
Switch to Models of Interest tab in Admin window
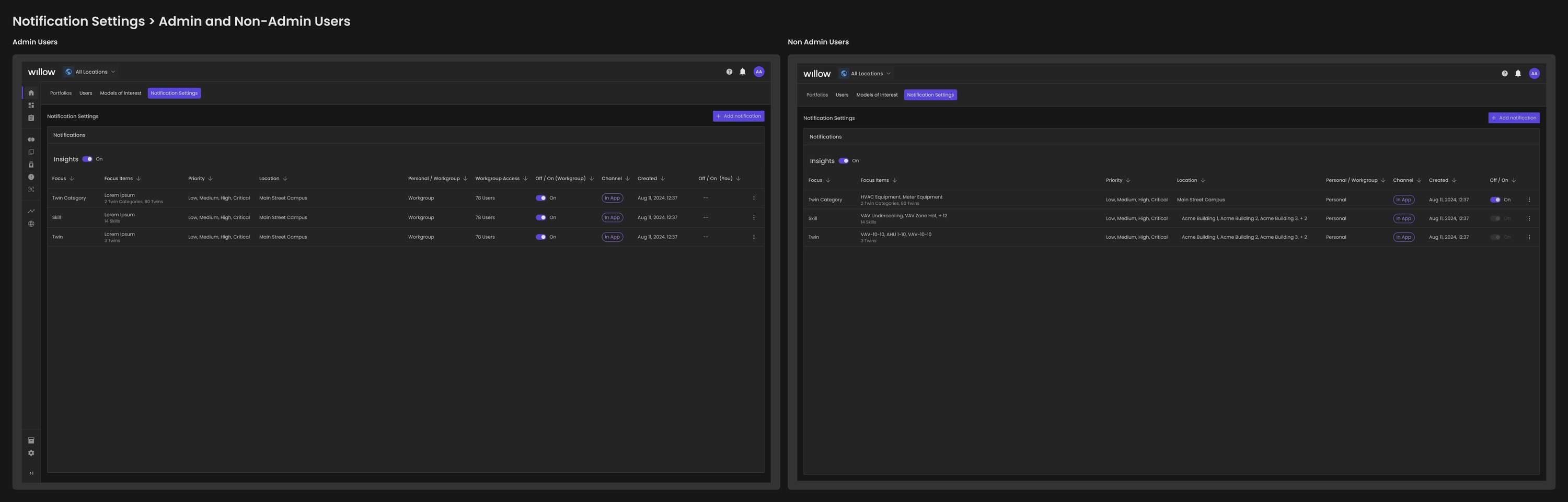click(121, 93)
